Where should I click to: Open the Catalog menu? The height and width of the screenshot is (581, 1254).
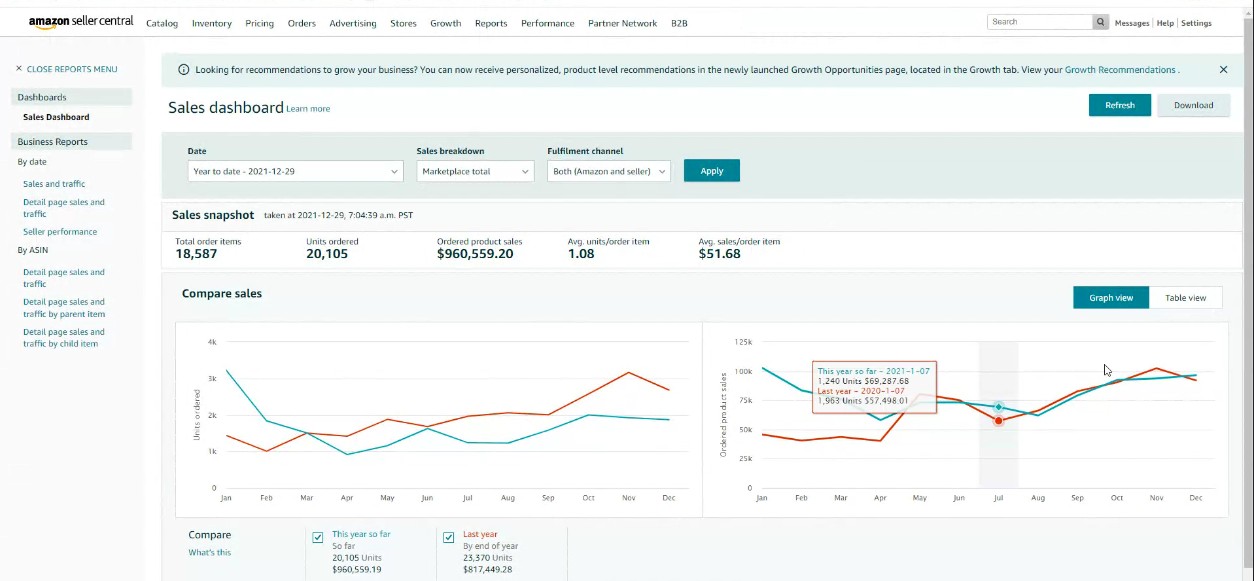[162, 23]
